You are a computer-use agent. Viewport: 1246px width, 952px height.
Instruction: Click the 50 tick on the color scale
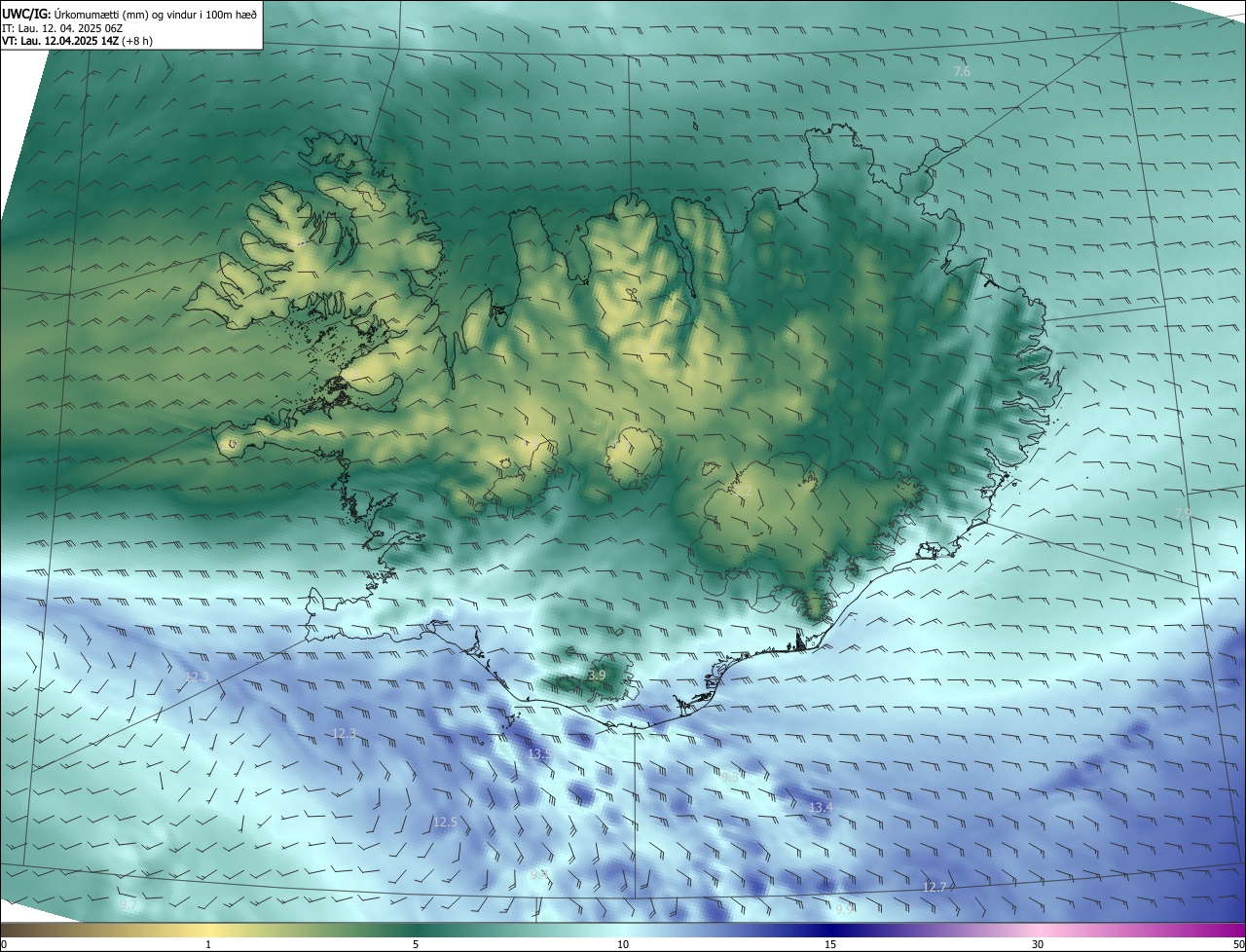(1237, 944)
